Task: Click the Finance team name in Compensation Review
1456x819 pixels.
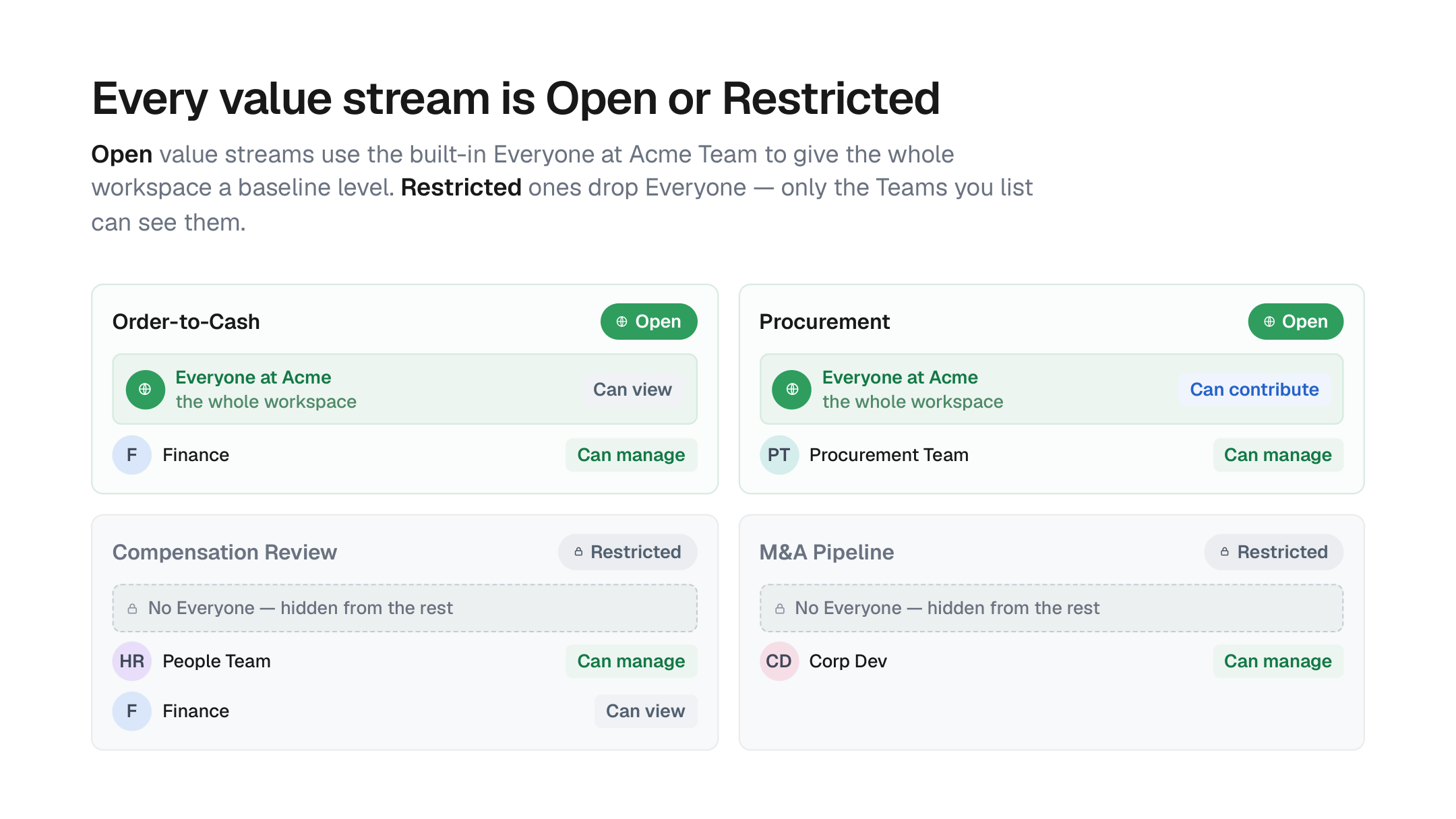Action: (x=196, y=711)
